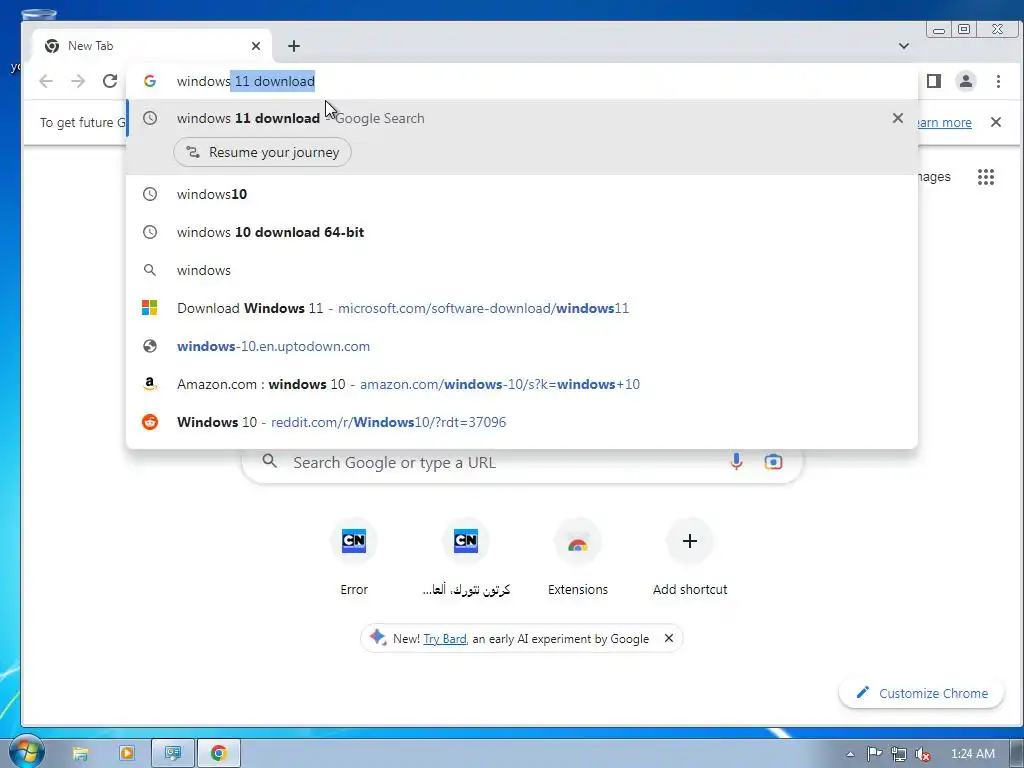Follow the Try Bard link
The image size is (1024, 768).
click(x=445, y=639)
